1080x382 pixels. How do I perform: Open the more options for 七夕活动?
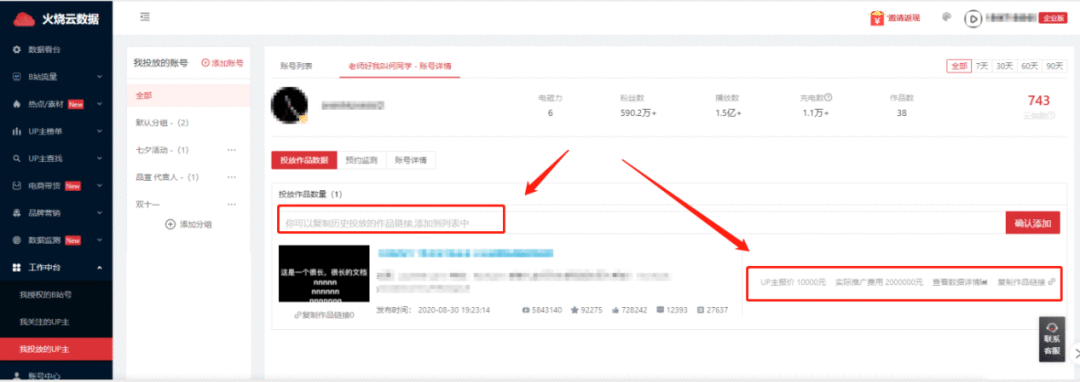pos(232,149)
